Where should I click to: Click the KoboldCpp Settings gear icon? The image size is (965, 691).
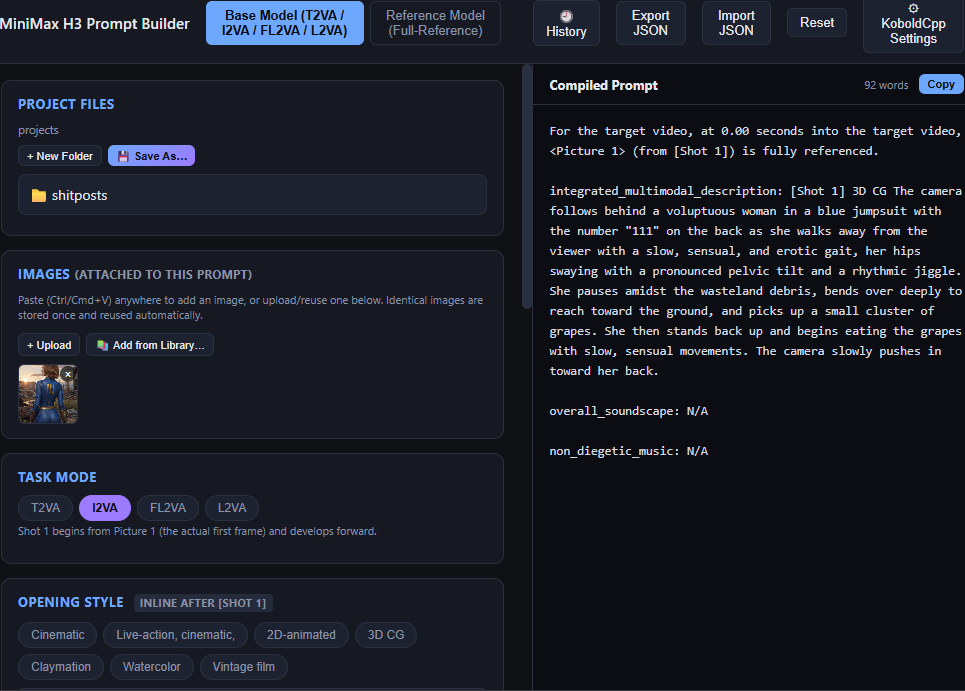(913, 8)
